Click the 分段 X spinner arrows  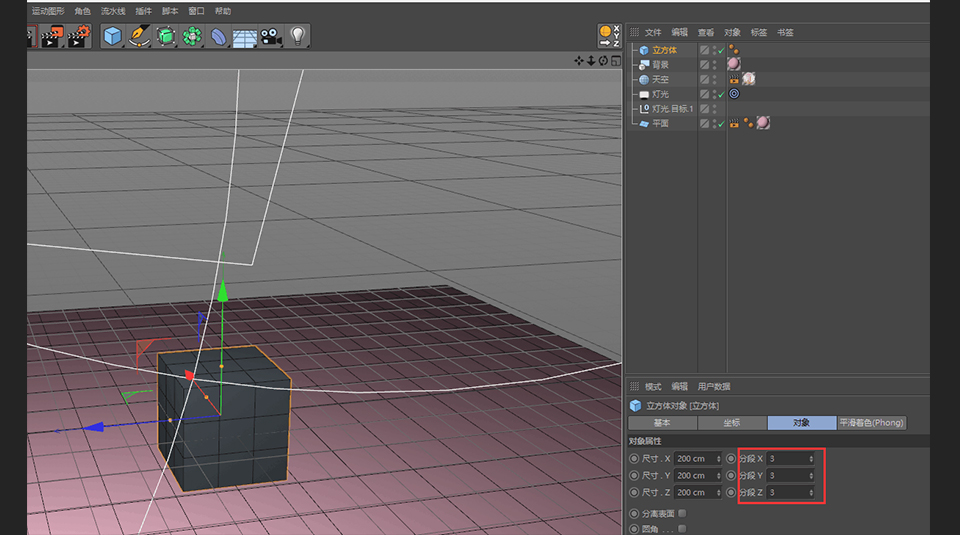coord(811,459)
